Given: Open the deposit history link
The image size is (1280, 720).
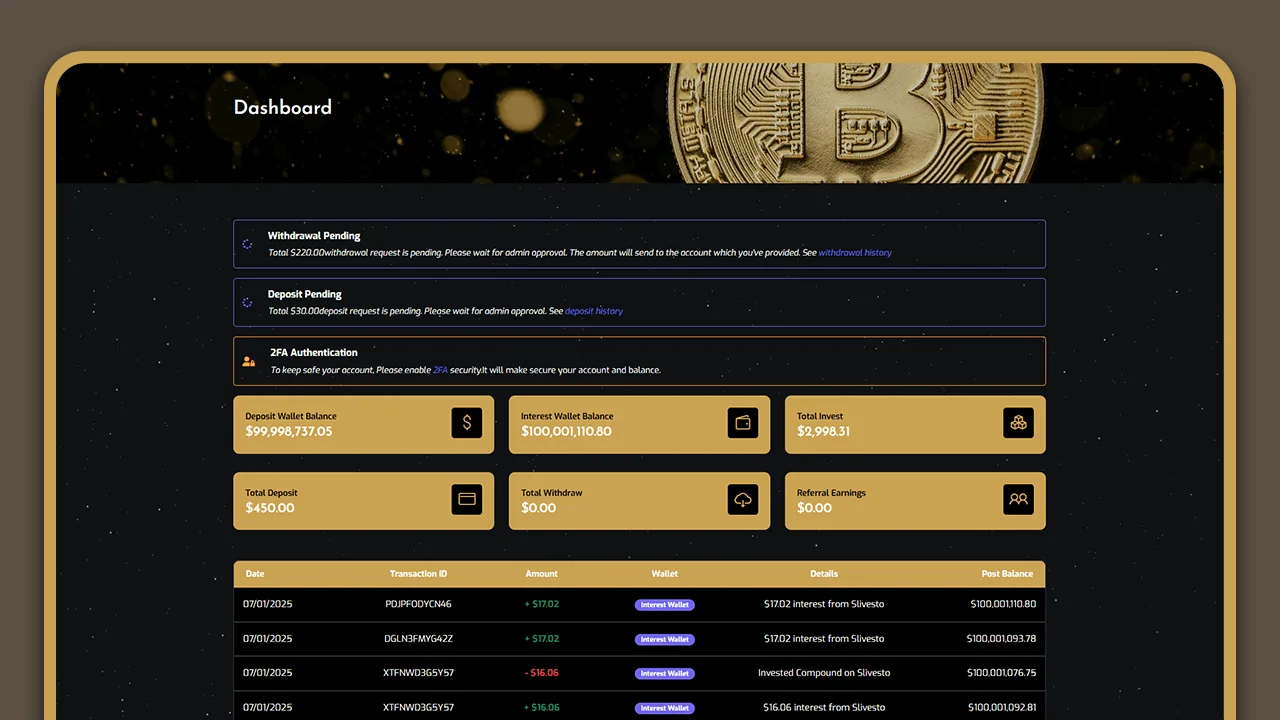Looking at the screenshot, I should (x=594, y=311).
